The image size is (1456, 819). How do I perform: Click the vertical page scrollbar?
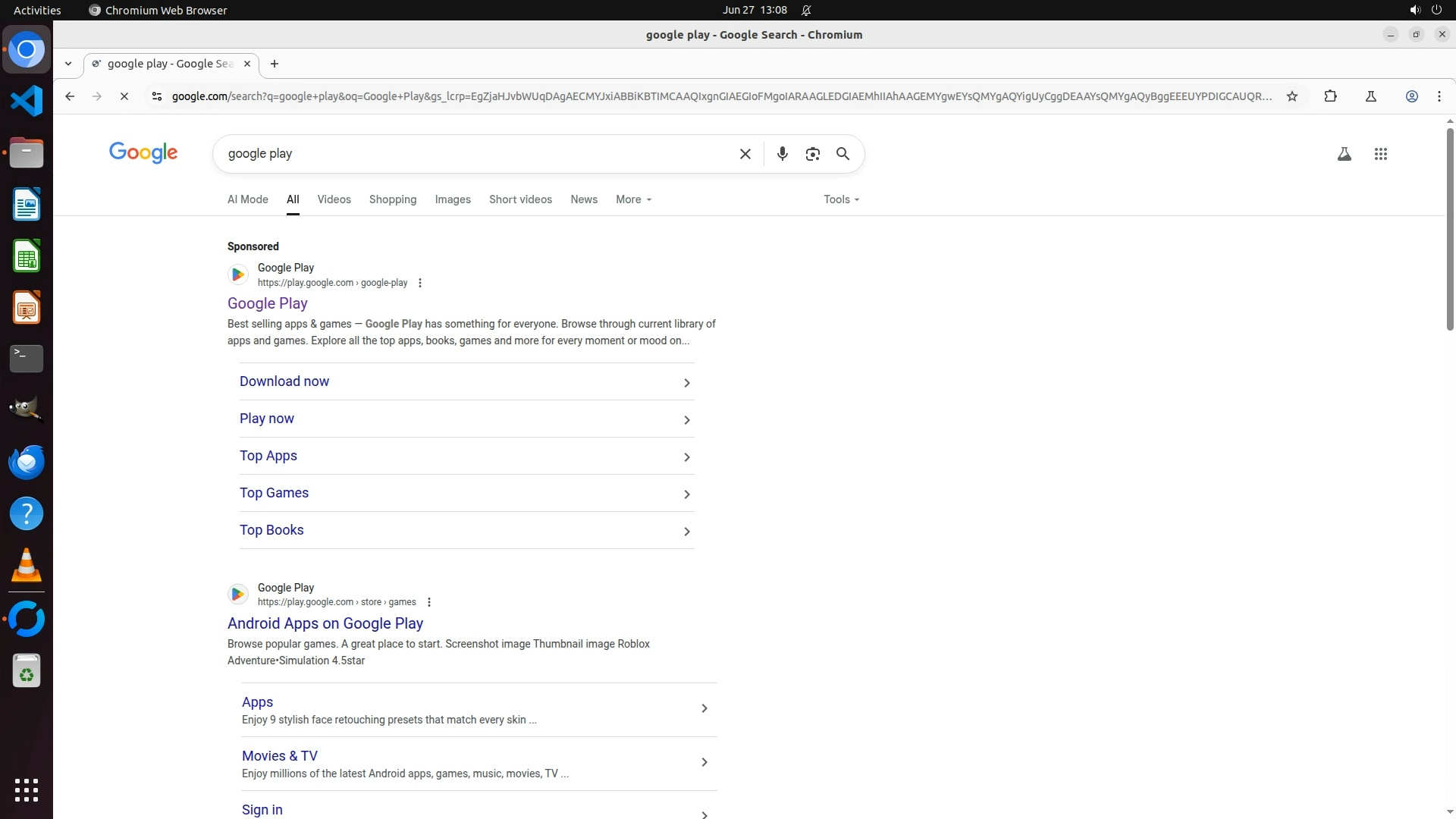(x=1449, y=227)
